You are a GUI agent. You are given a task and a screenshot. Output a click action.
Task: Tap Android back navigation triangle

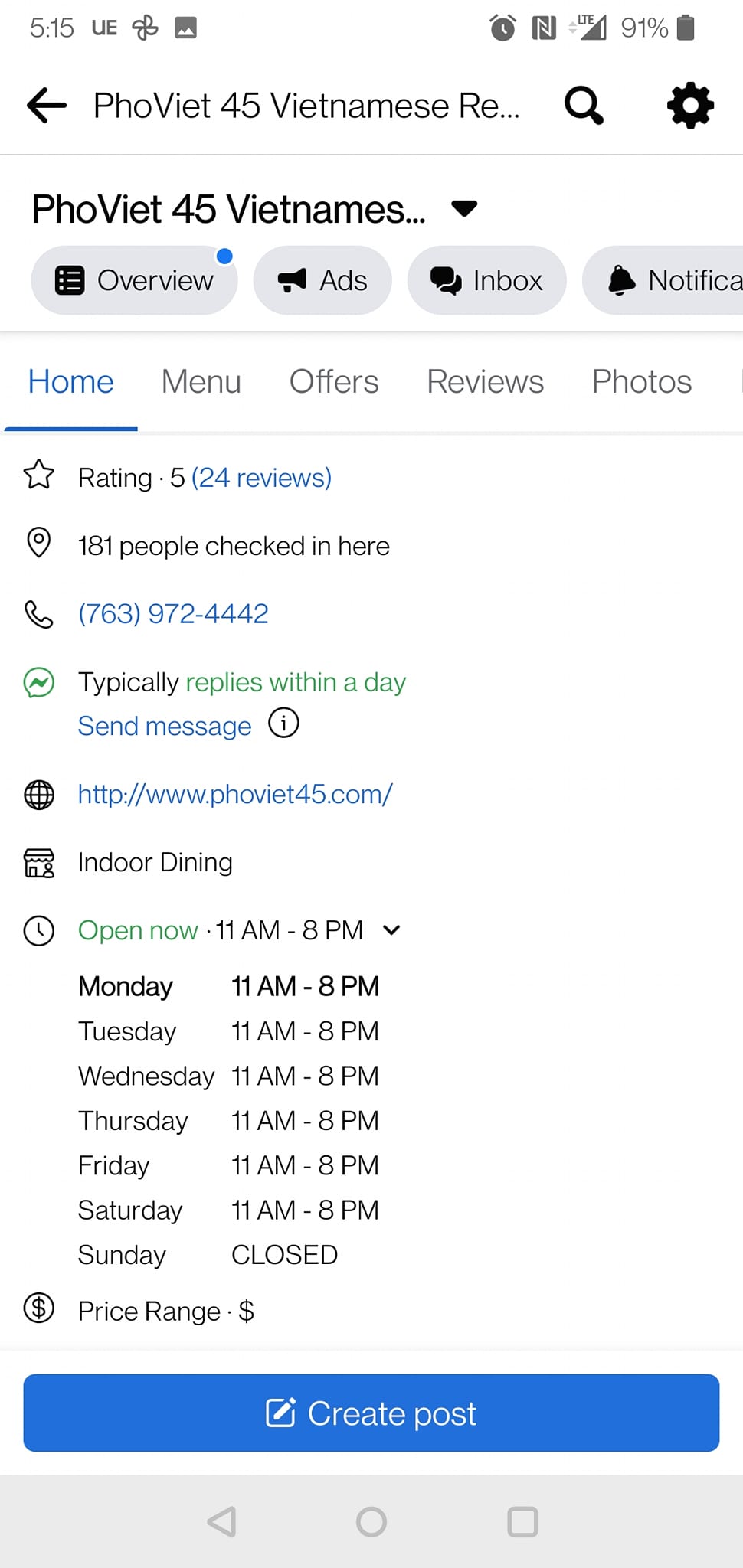click(x=221, y=1522)
